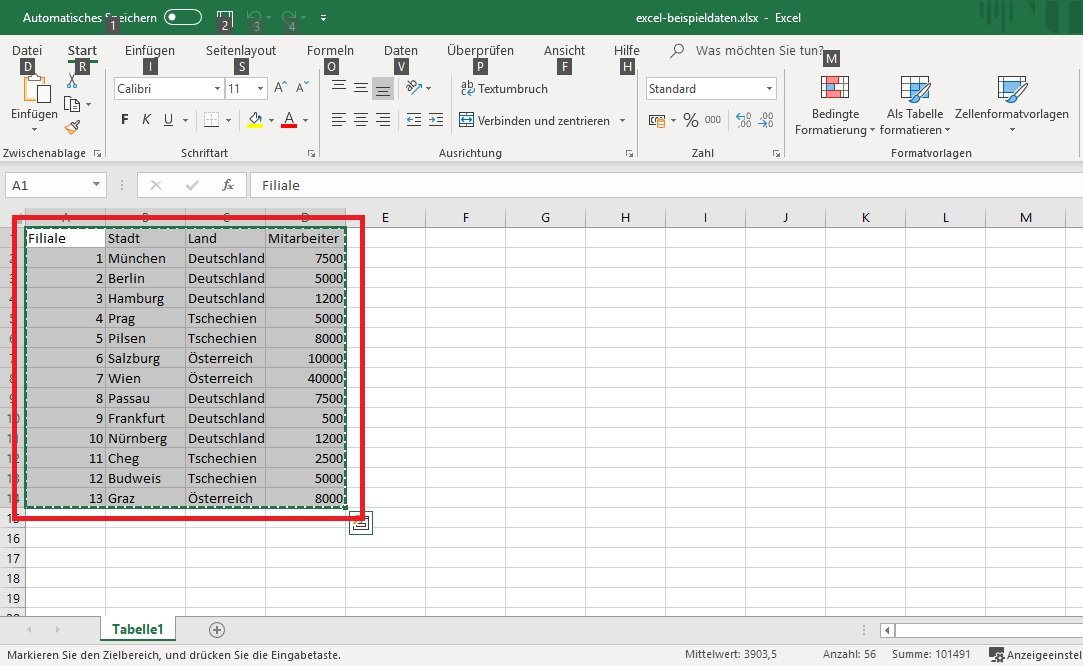Expand the Standard number format dropdown
This screenshot has width=1083, height=666.
[769, 89]
